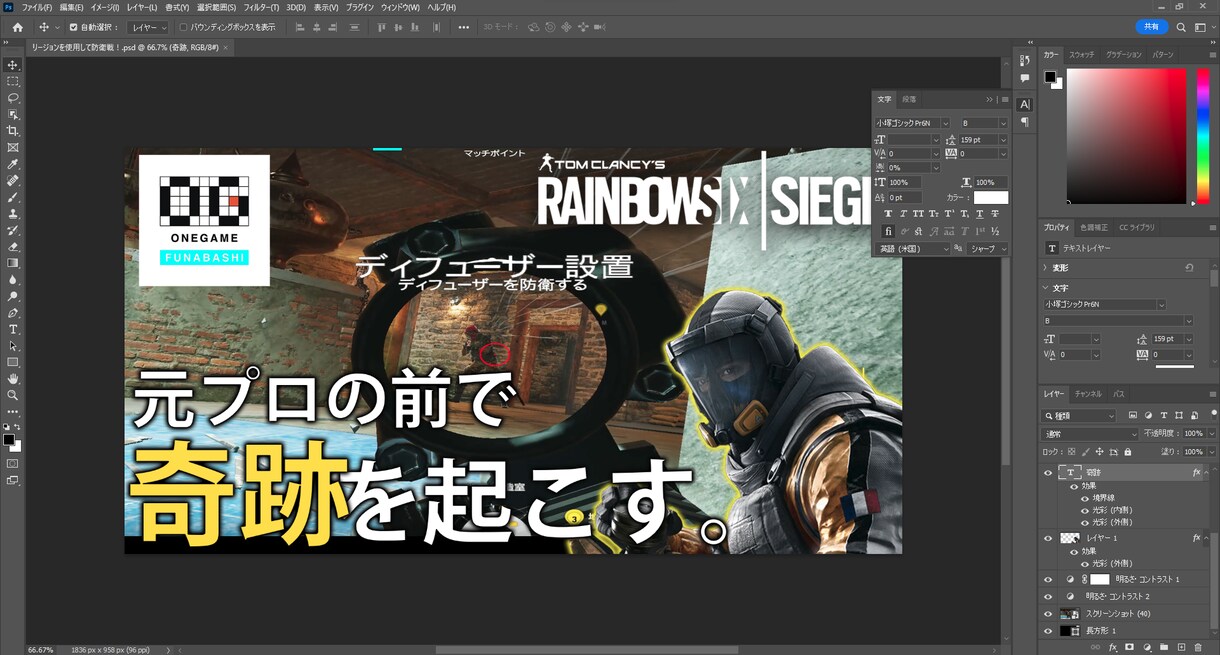This screenshot has width=1220, height=655.
Task: Create new layer with plus icon
Action: pos(1181,647)
